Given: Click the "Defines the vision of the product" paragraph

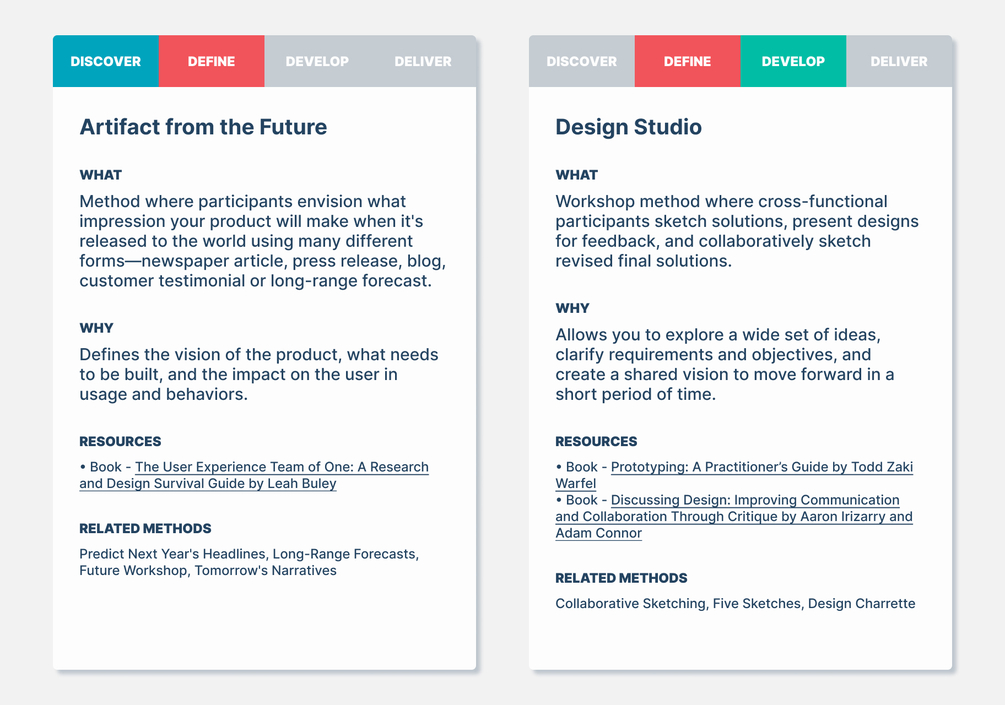Looking at the screenshot, I should point(258,374).
